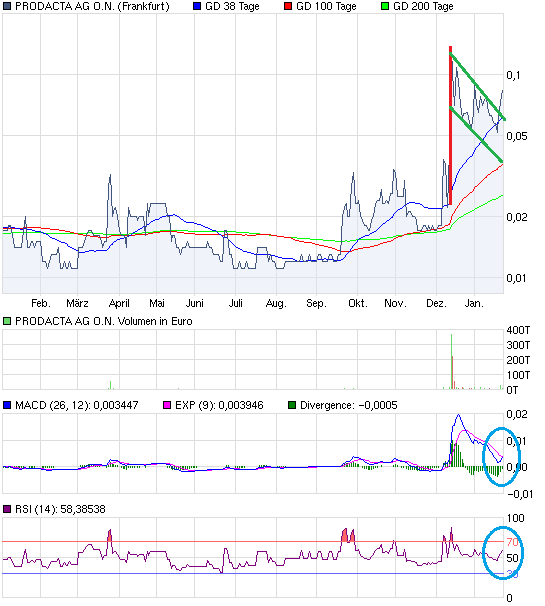Click the '0,1' price axis label

click(x=513, y=75)
